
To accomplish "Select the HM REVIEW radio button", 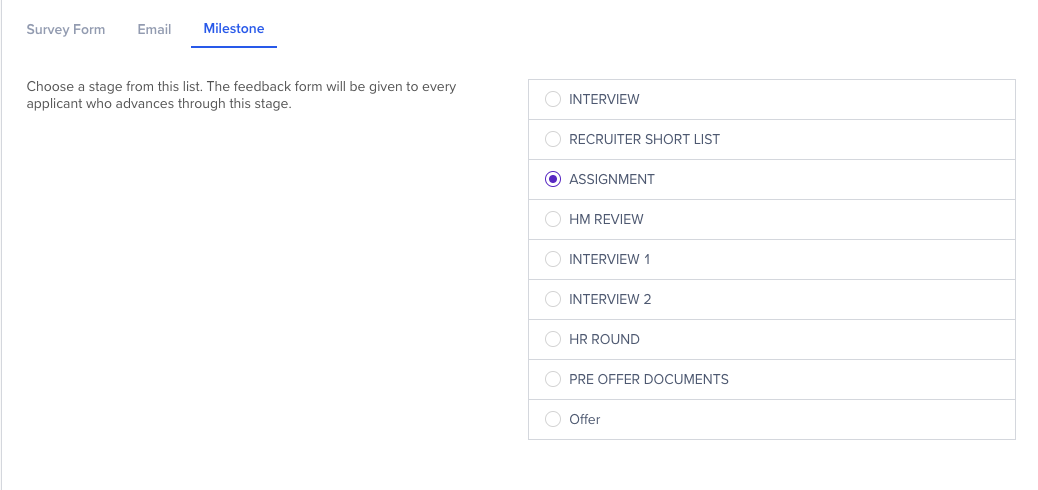I will pos(553,219).
